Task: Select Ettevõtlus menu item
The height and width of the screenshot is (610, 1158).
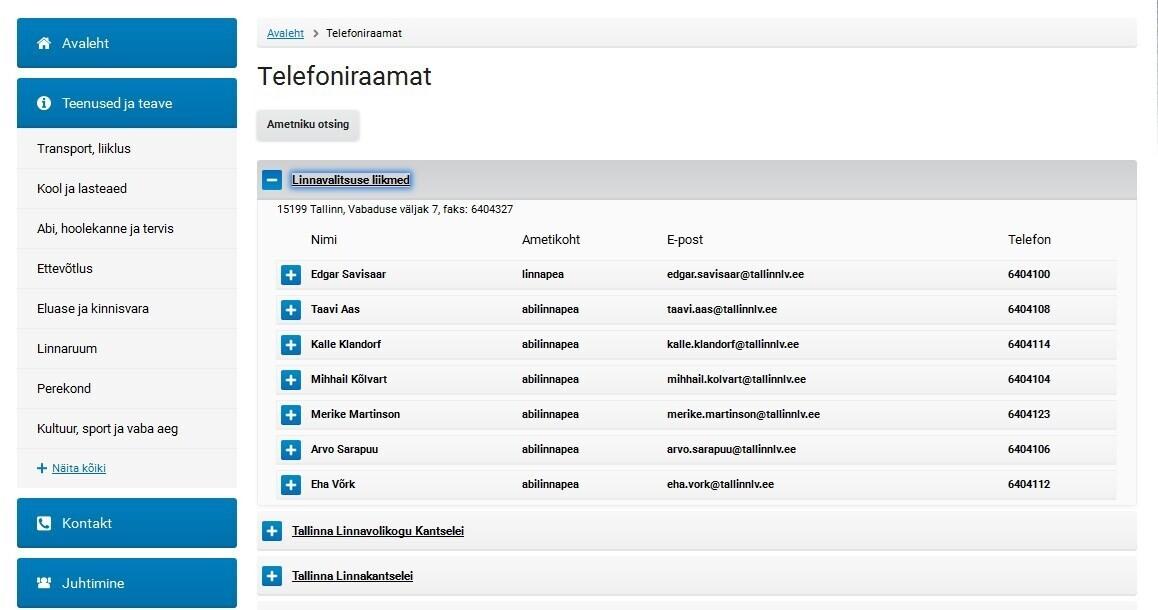Action: (127, 268)
